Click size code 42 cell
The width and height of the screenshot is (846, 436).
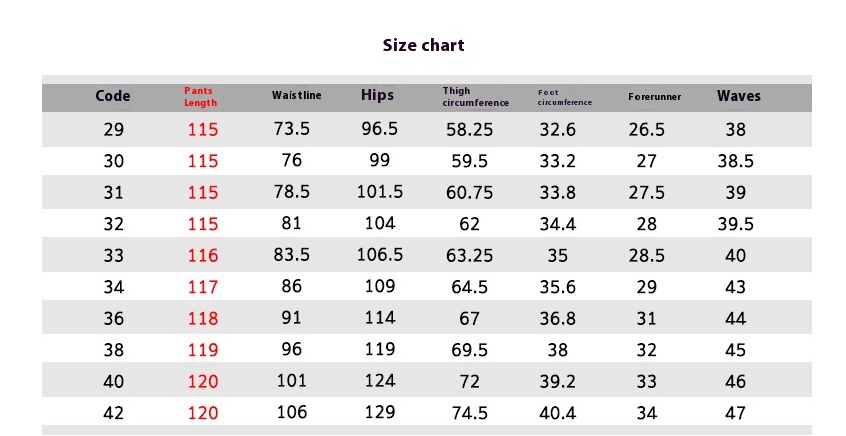[114, 413]
